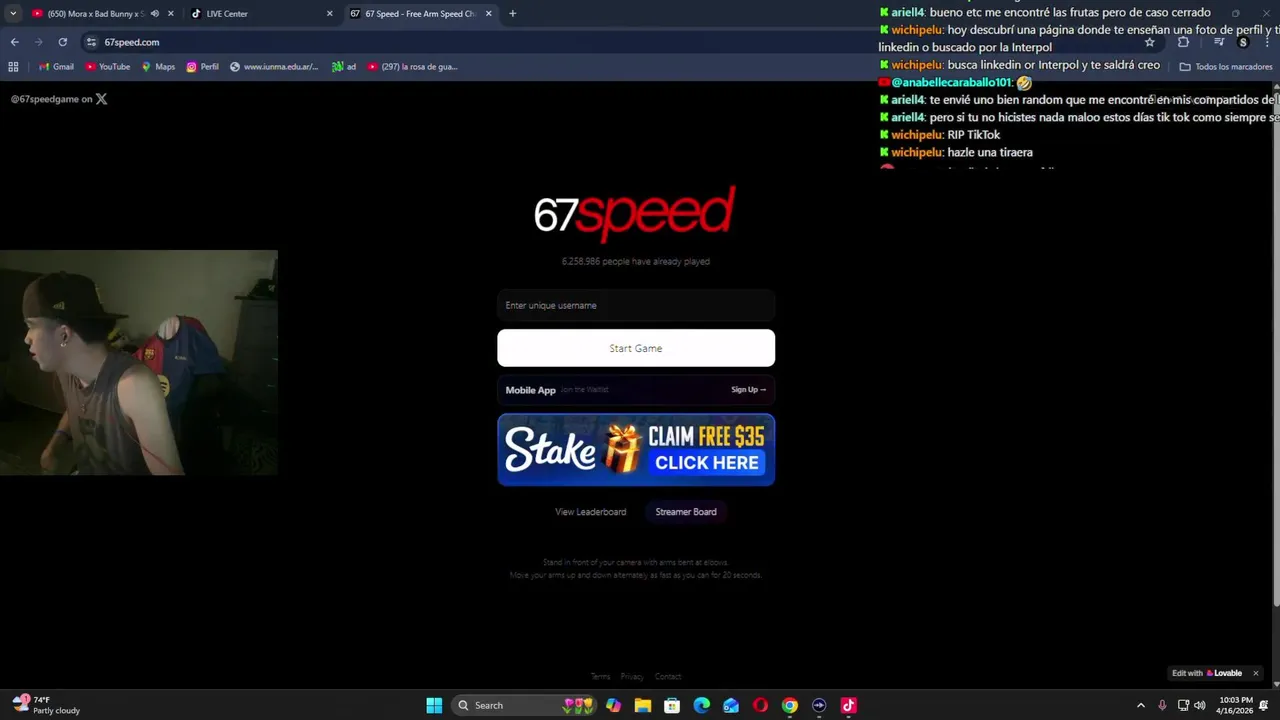Click the Start Game button

click(x=636, y=348)
